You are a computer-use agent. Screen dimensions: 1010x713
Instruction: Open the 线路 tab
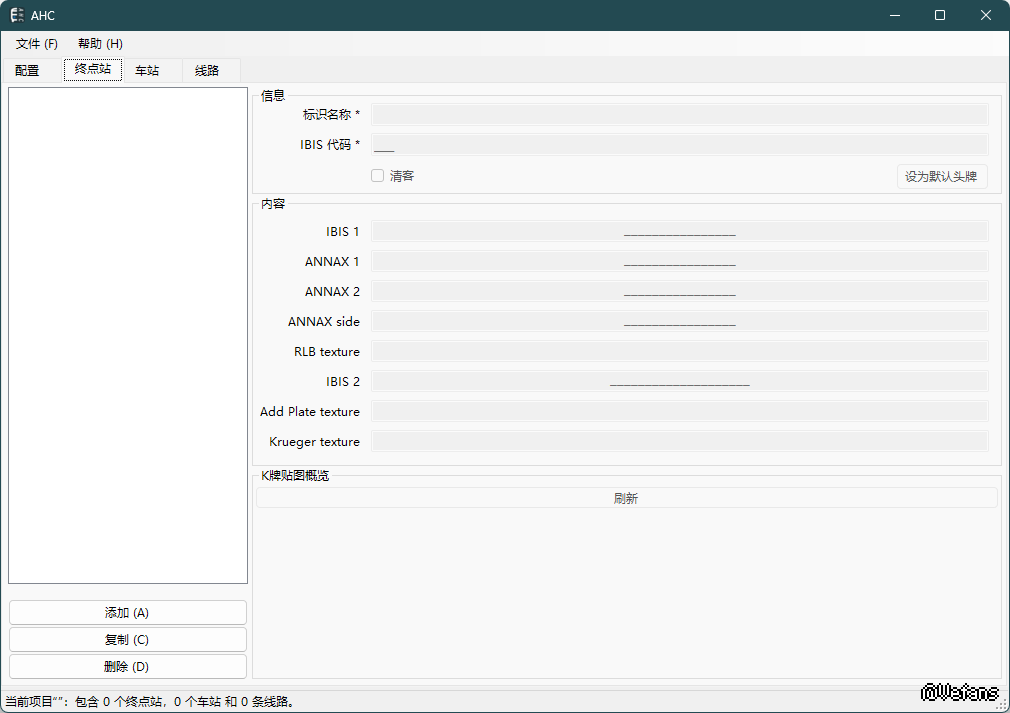click(207, 71)
